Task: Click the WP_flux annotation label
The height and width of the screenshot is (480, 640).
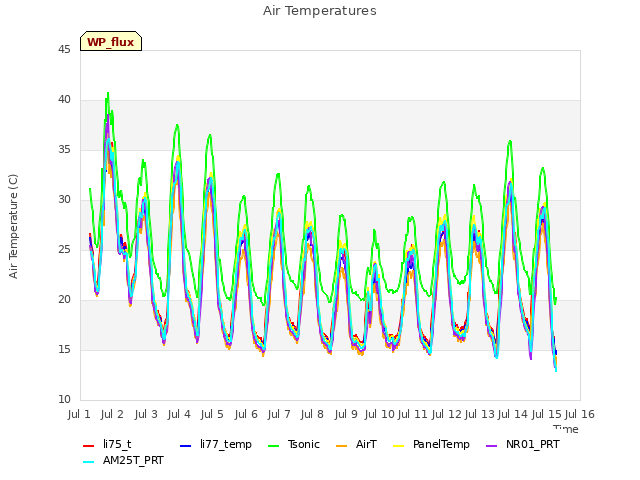Action: point(111,42)
